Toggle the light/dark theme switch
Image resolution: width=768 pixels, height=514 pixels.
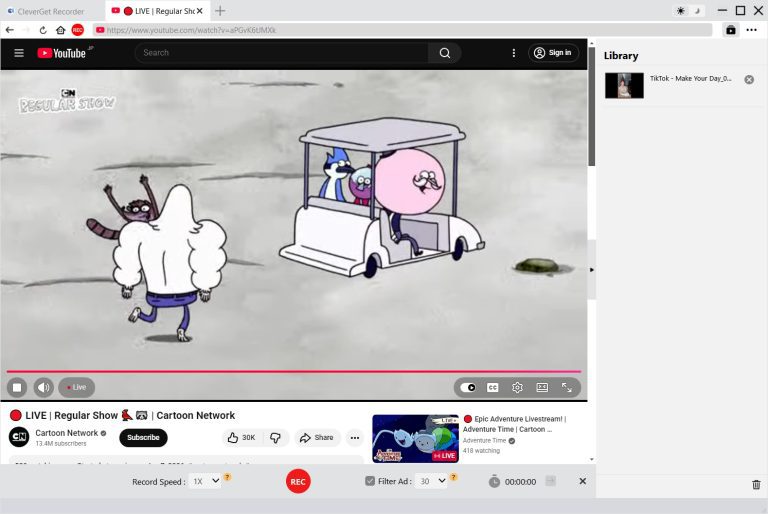tap(690, 11)
